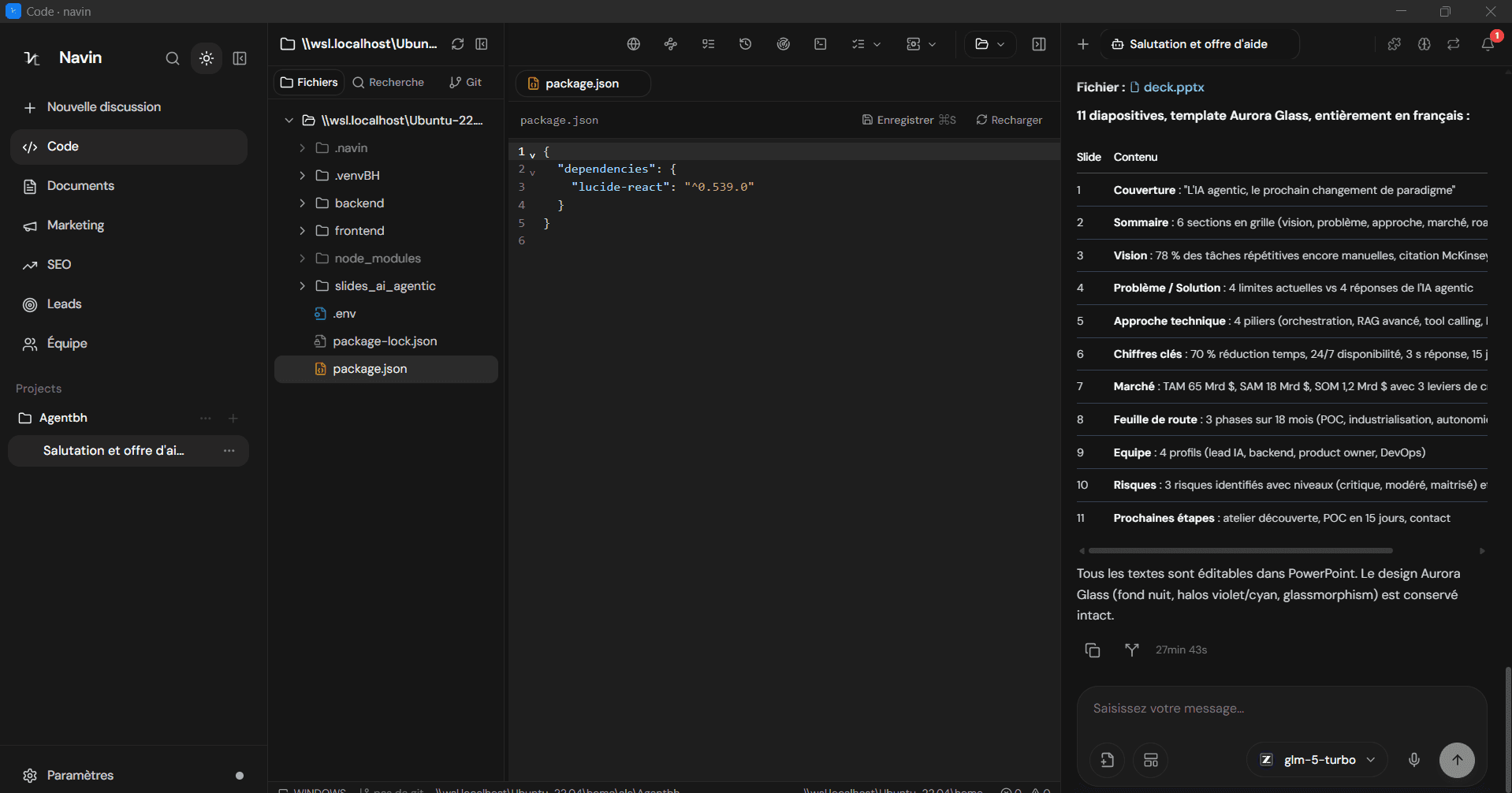The image size is (1512, 793).
Task: Send the message with arrow button
Action: click(1457, 760)
